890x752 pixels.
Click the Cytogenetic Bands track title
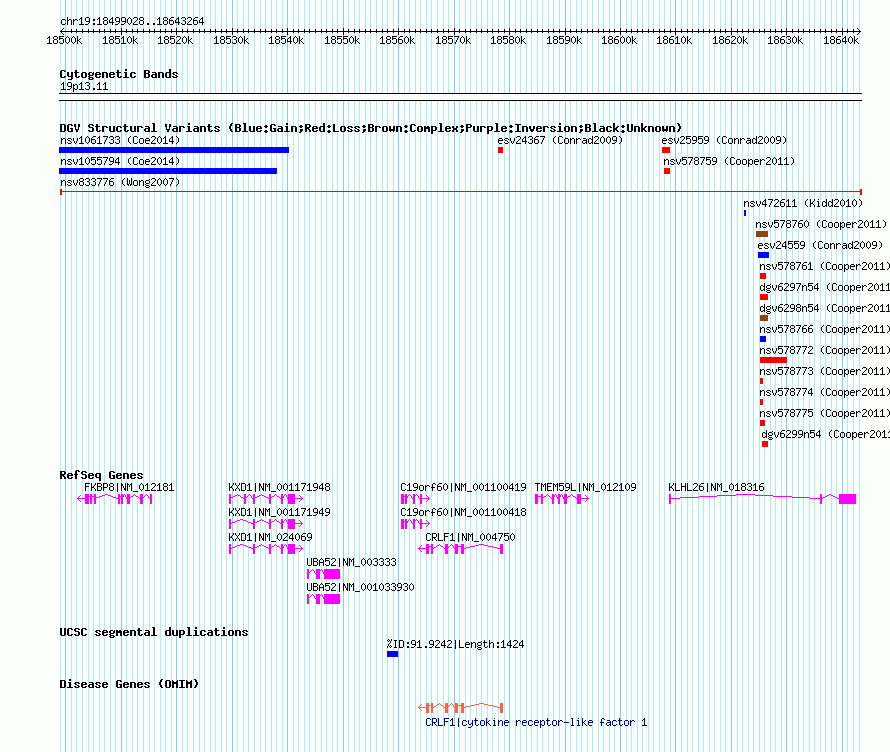pos(119,74)
